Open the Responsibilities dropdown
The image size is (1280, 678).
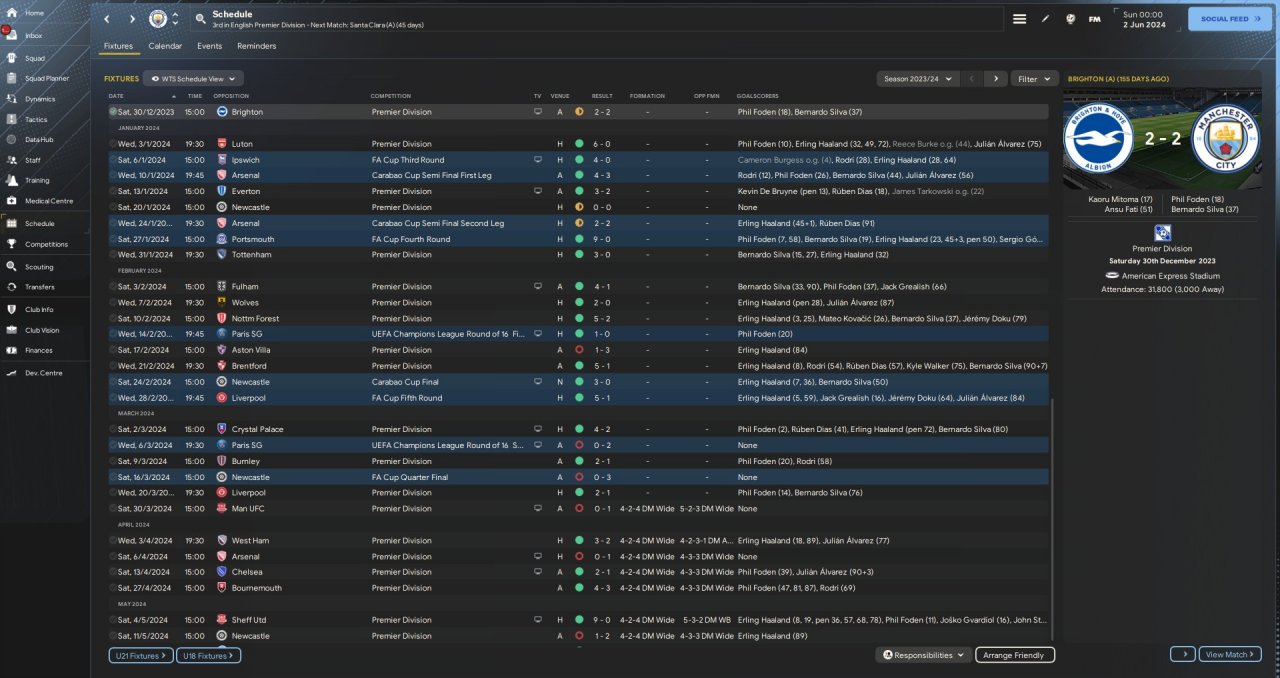[x=924, y=655]
